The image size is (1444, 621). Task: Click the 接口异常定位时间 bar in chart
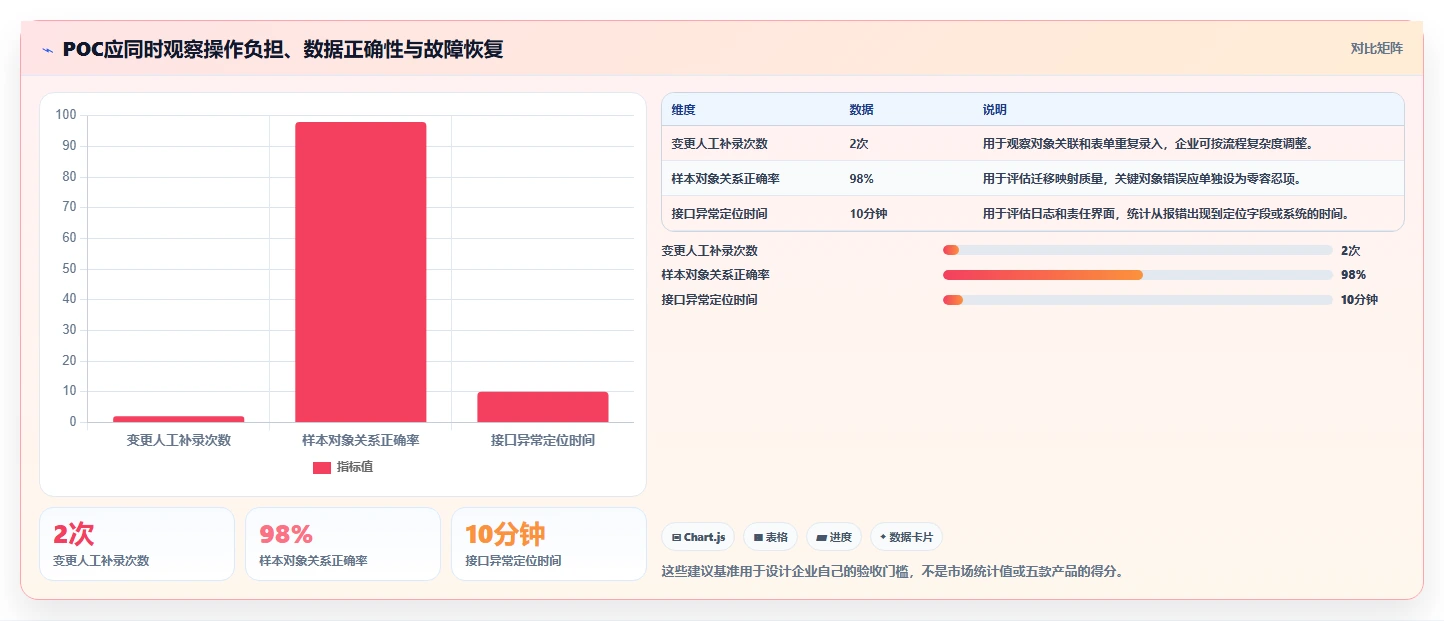coord(543,407)
